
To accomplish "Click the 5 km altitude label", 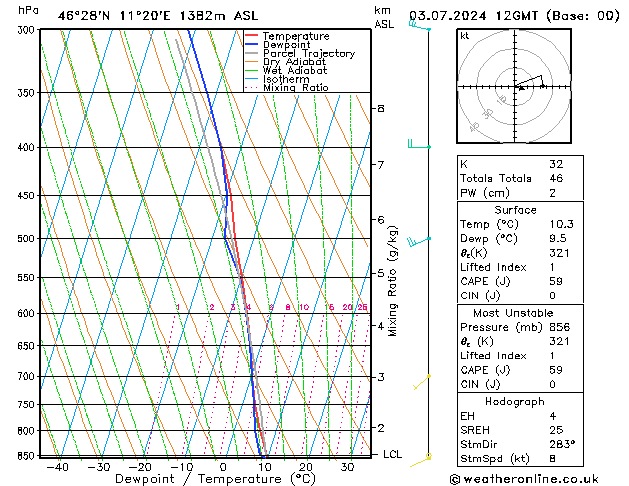I will pos(380,273).
